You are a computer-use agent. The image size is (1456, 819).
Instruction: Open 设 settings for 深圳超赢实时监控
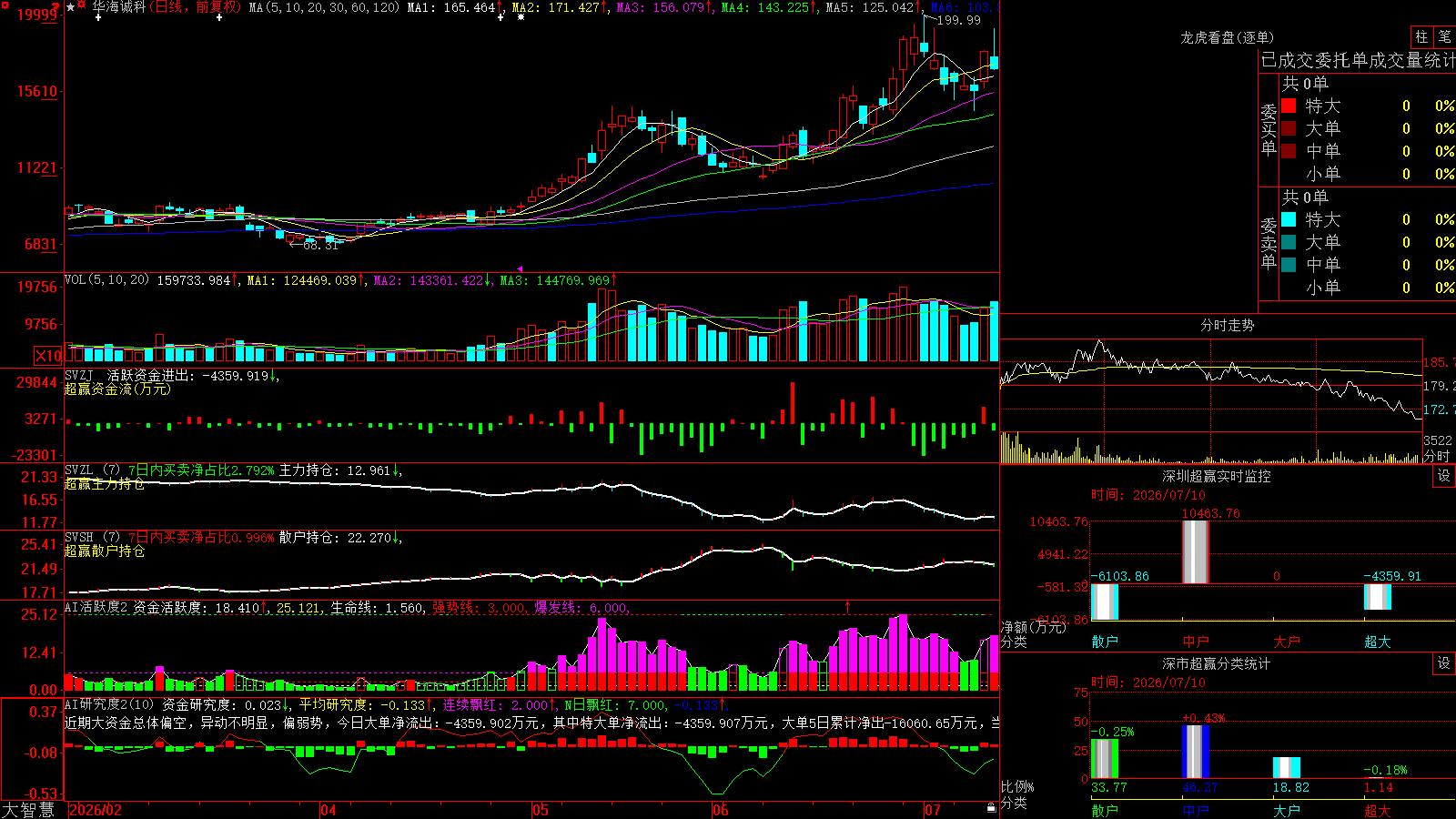tap(1444, 476)
